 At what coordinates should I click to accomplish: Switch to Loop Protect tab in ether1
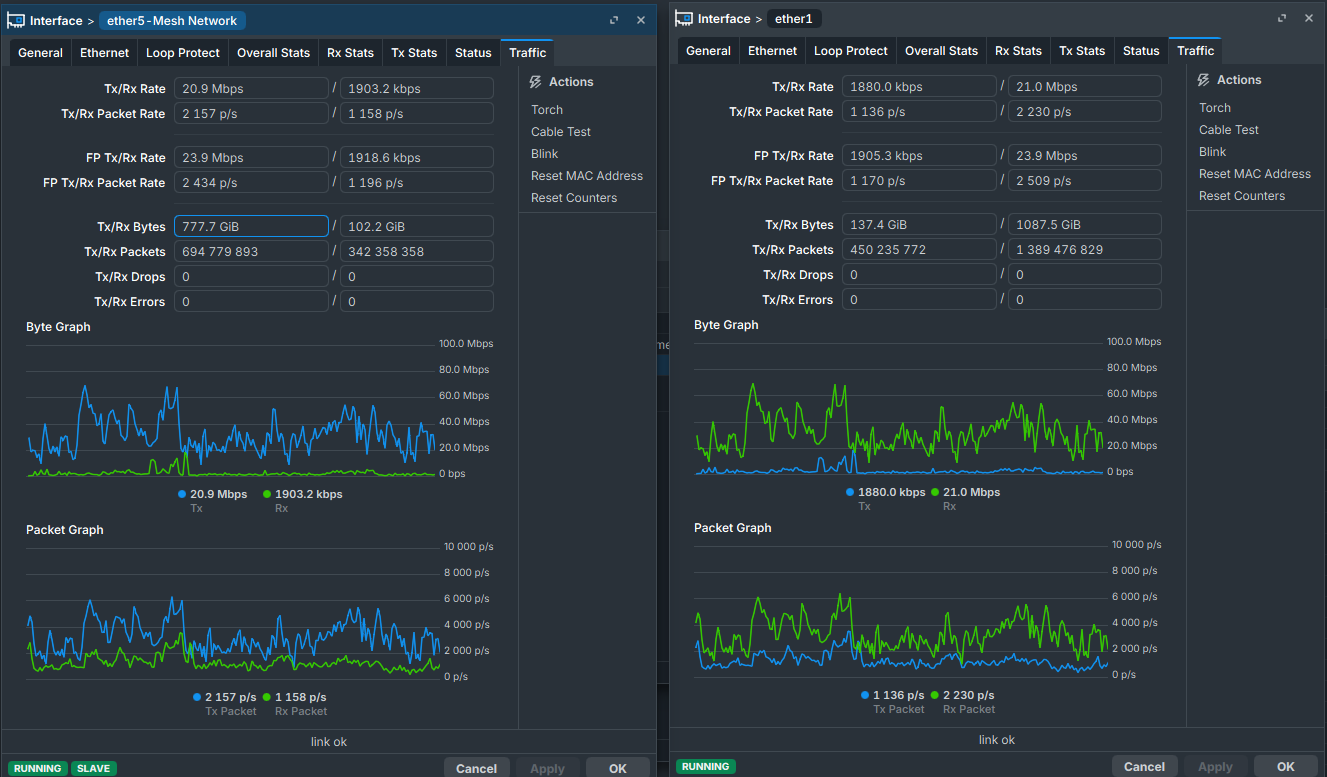[x=850, y=51]
